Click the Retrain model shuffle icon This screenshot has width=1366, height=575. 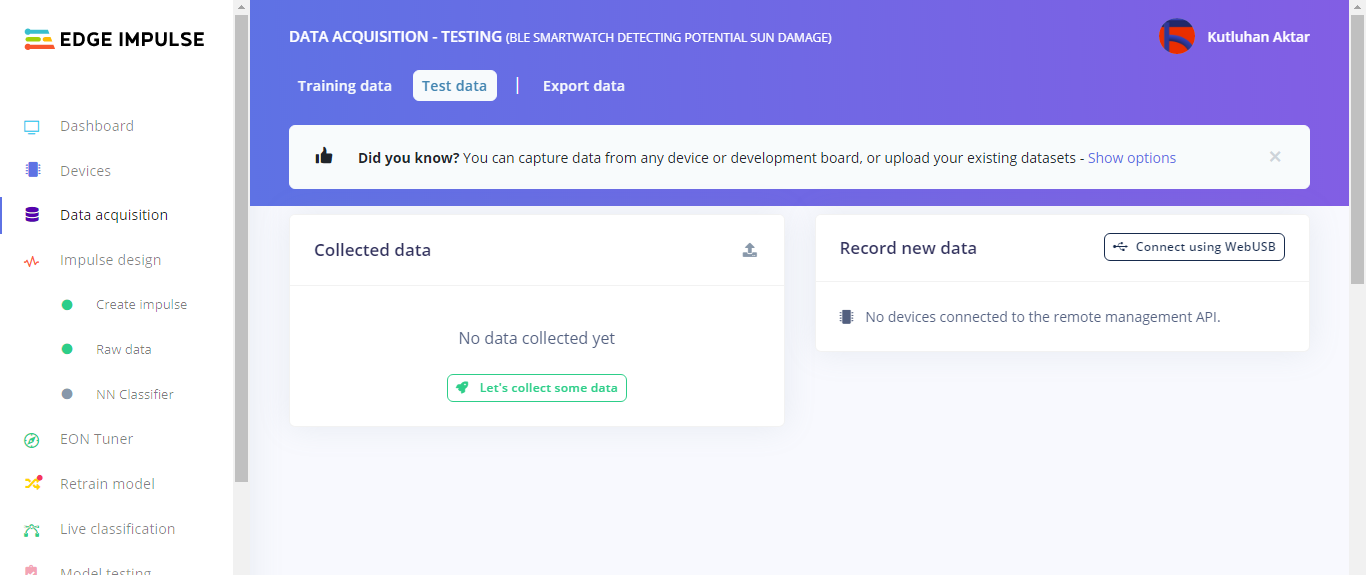coord(32,484)
